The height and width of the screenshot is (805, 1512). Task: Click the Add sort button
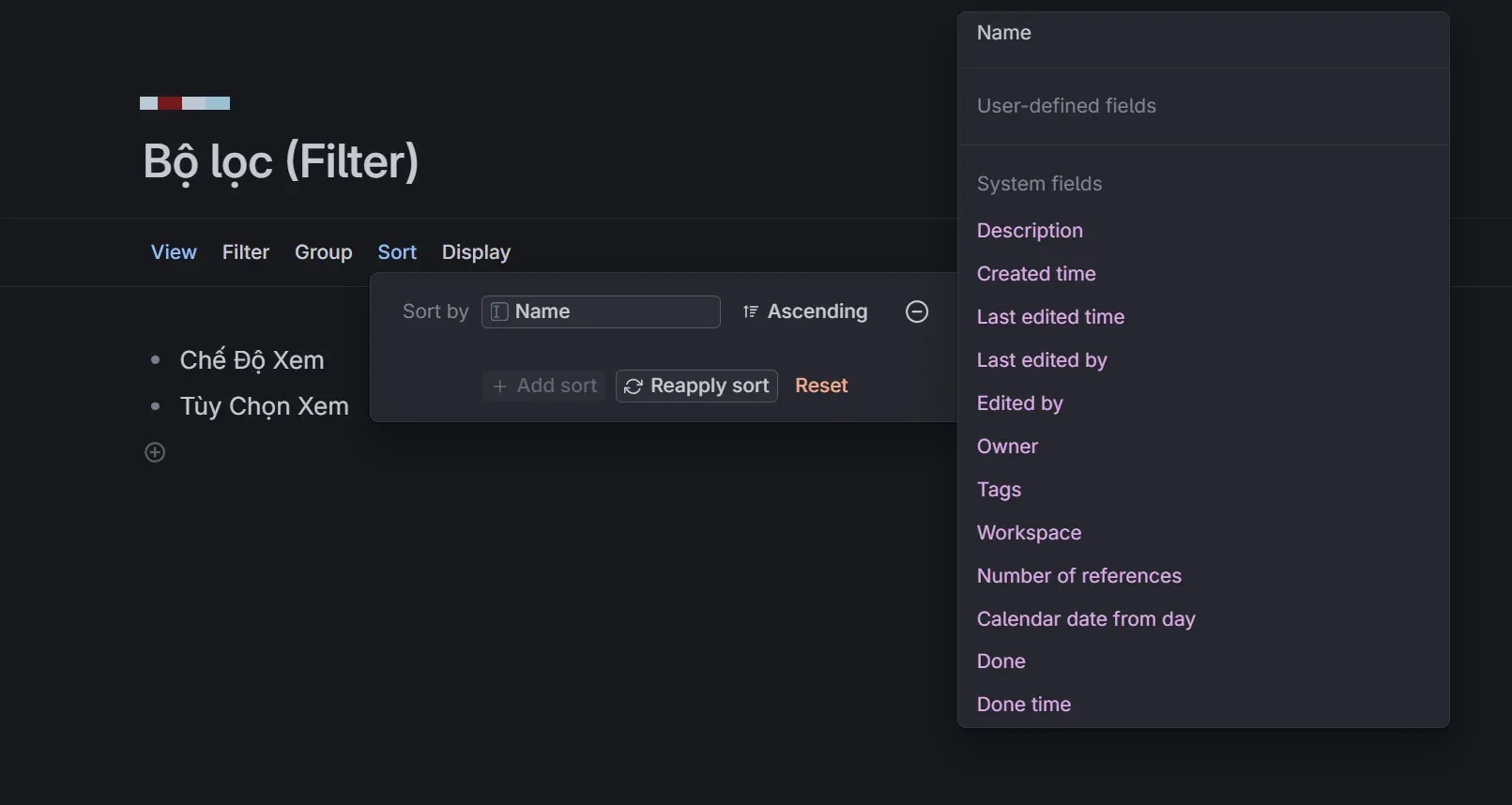tap(544, 386)
